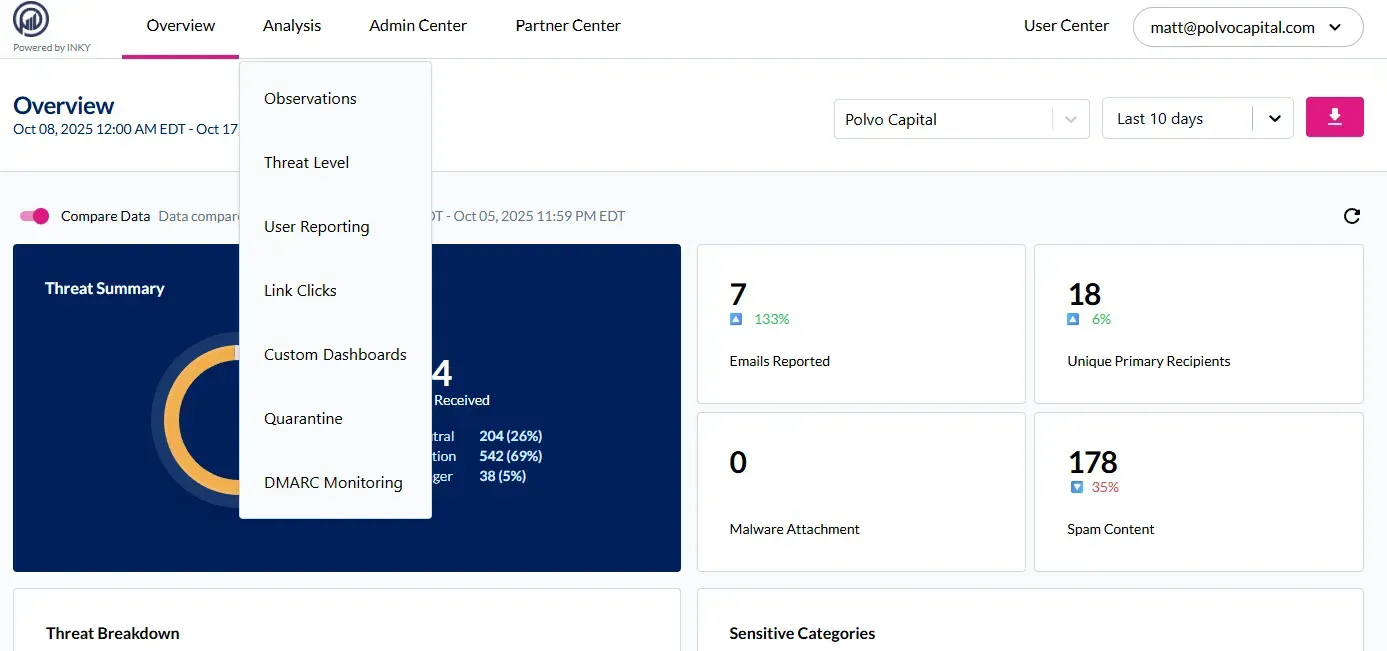Viewport: 1387px width, 651px height.
Task: Click the Unique Primary Recipients trend icon
Action: click(1073, 320)
